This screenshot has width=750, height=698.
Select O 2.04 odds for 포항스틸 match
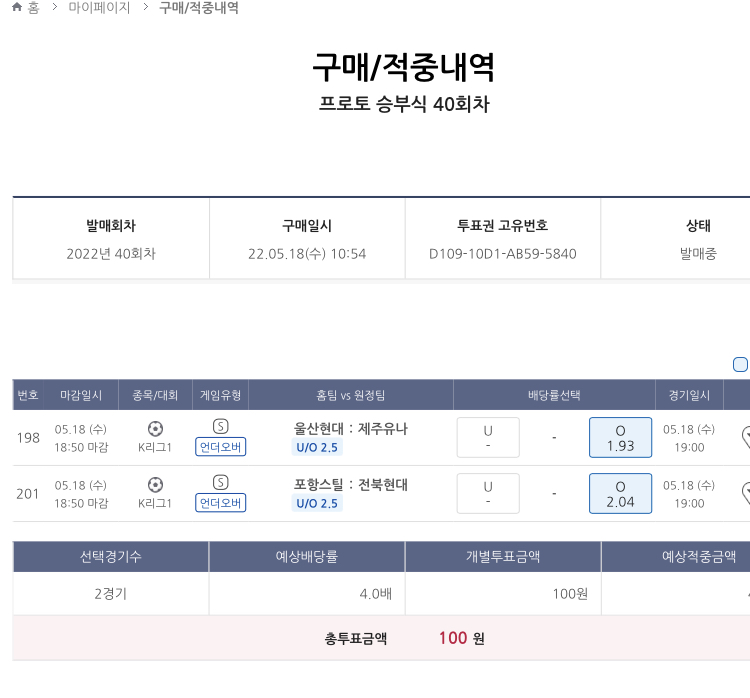pos(620,493)
